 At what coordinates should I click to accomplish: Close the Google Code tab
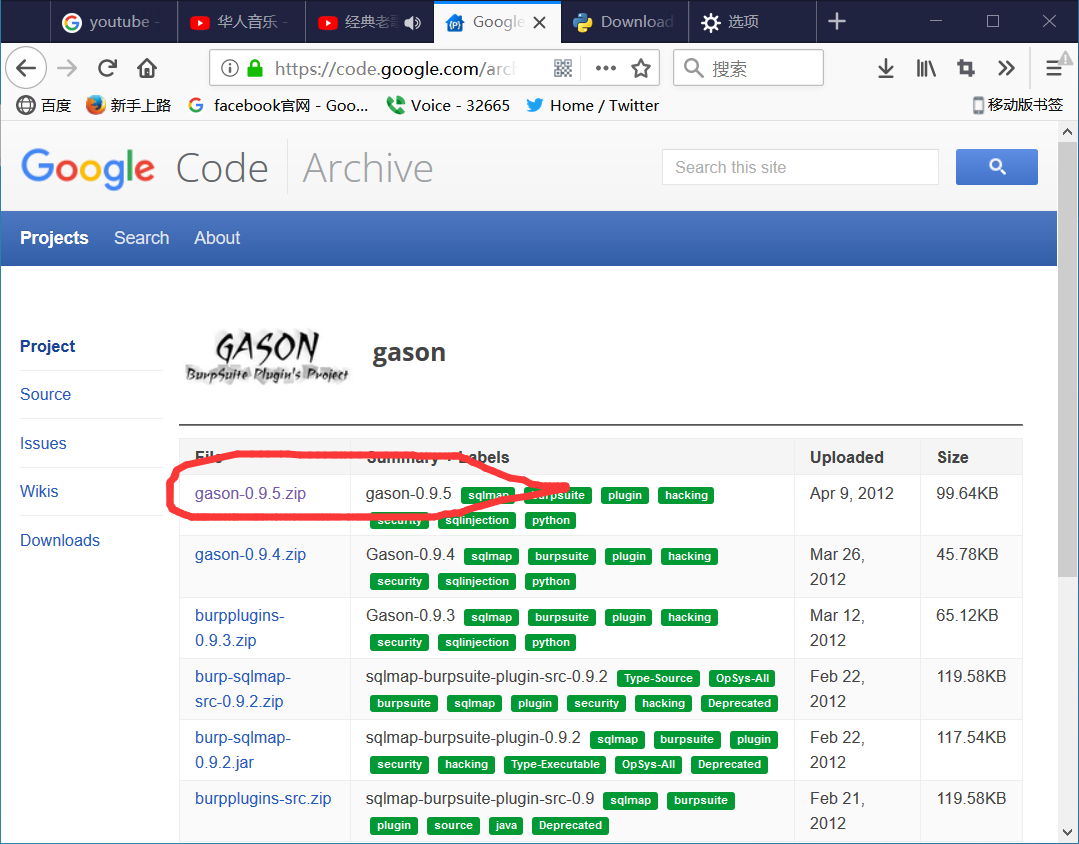pos(540,23)
